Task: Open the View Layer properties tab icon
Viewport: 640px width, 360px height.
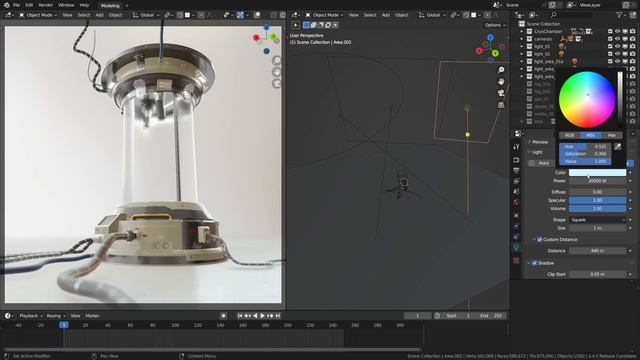Action: pos(516,181)
